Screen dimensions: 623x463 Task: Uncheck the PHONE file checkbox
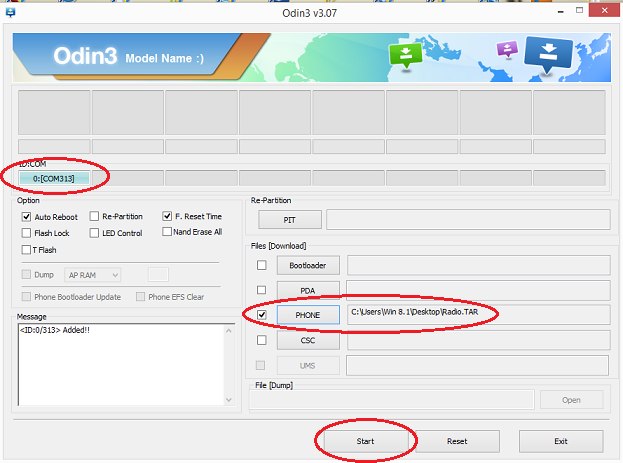261,315
